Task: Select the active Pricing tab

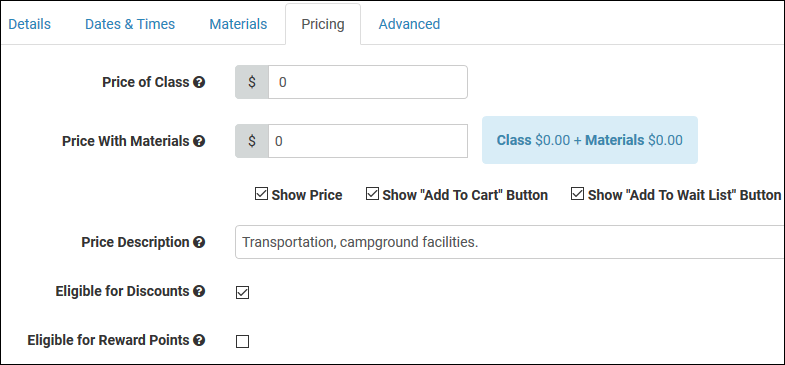Action: (x=323, y=25)
